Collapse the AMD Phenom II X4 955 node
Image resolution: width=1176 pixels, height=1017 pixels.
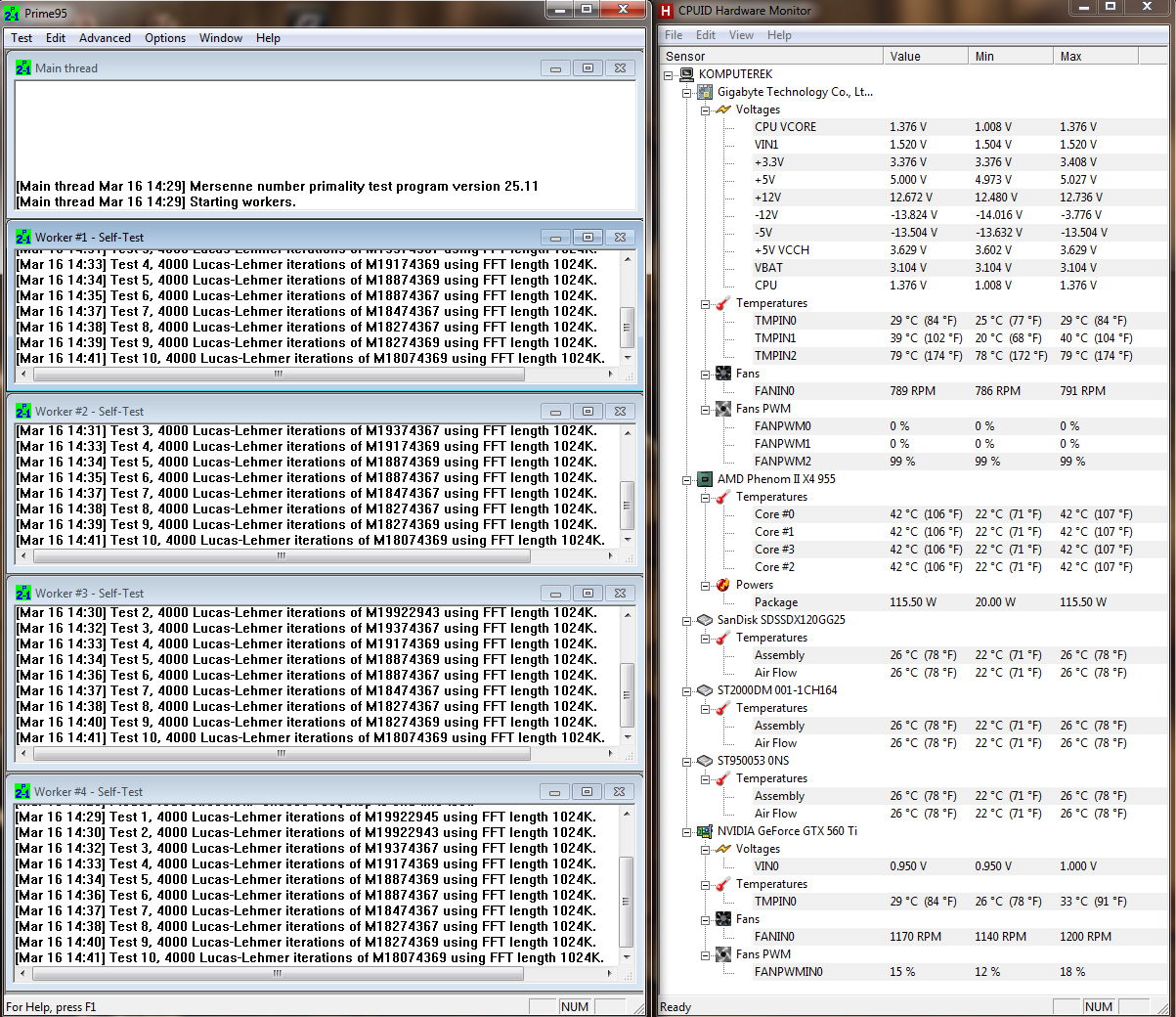pos(687,480)
